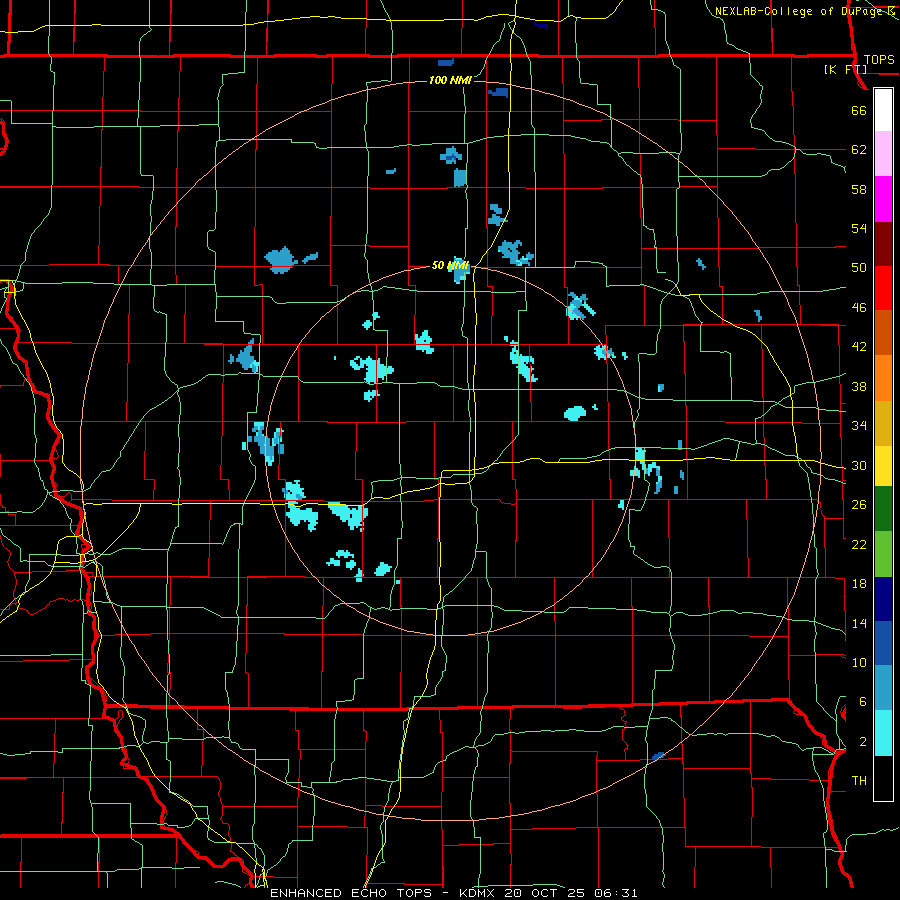Image resolution: width=900 pixels, height=900 pixels.
Task: Click the "26" legend value
Action: (x=859, y=505)
